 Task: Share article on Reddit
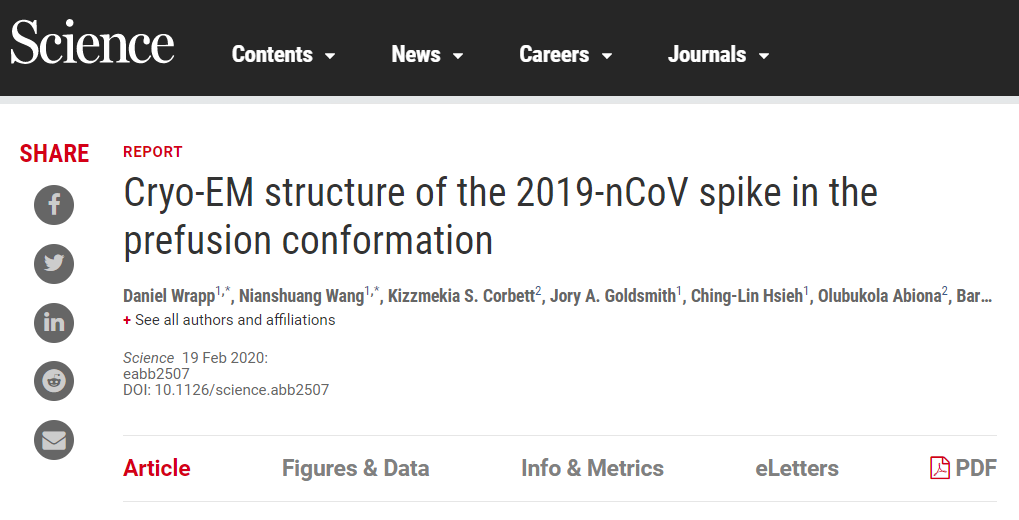pyautogui.click(x=54, y=381)
